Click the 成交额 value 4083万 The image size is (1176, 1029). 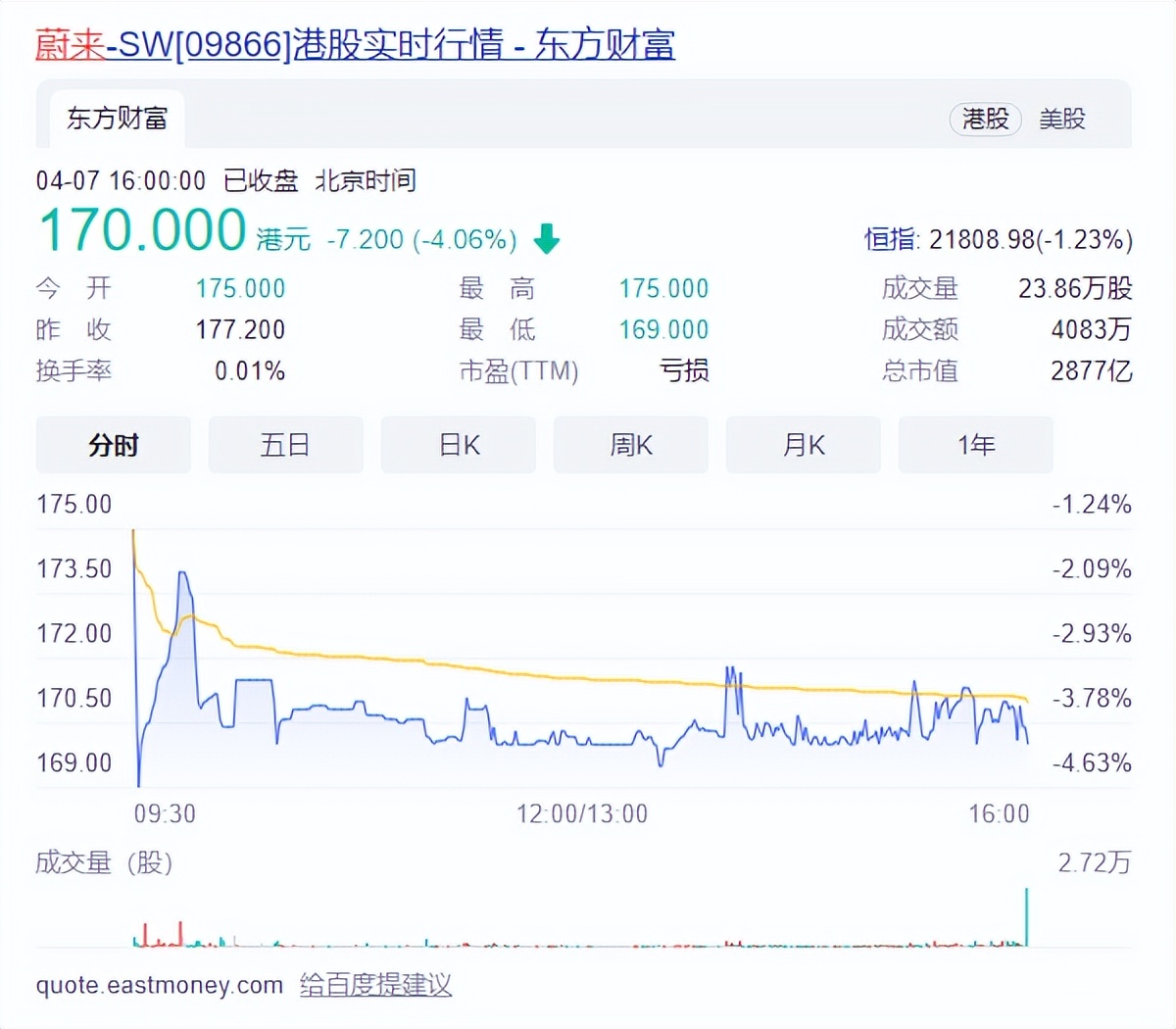tap(1092, 329)
